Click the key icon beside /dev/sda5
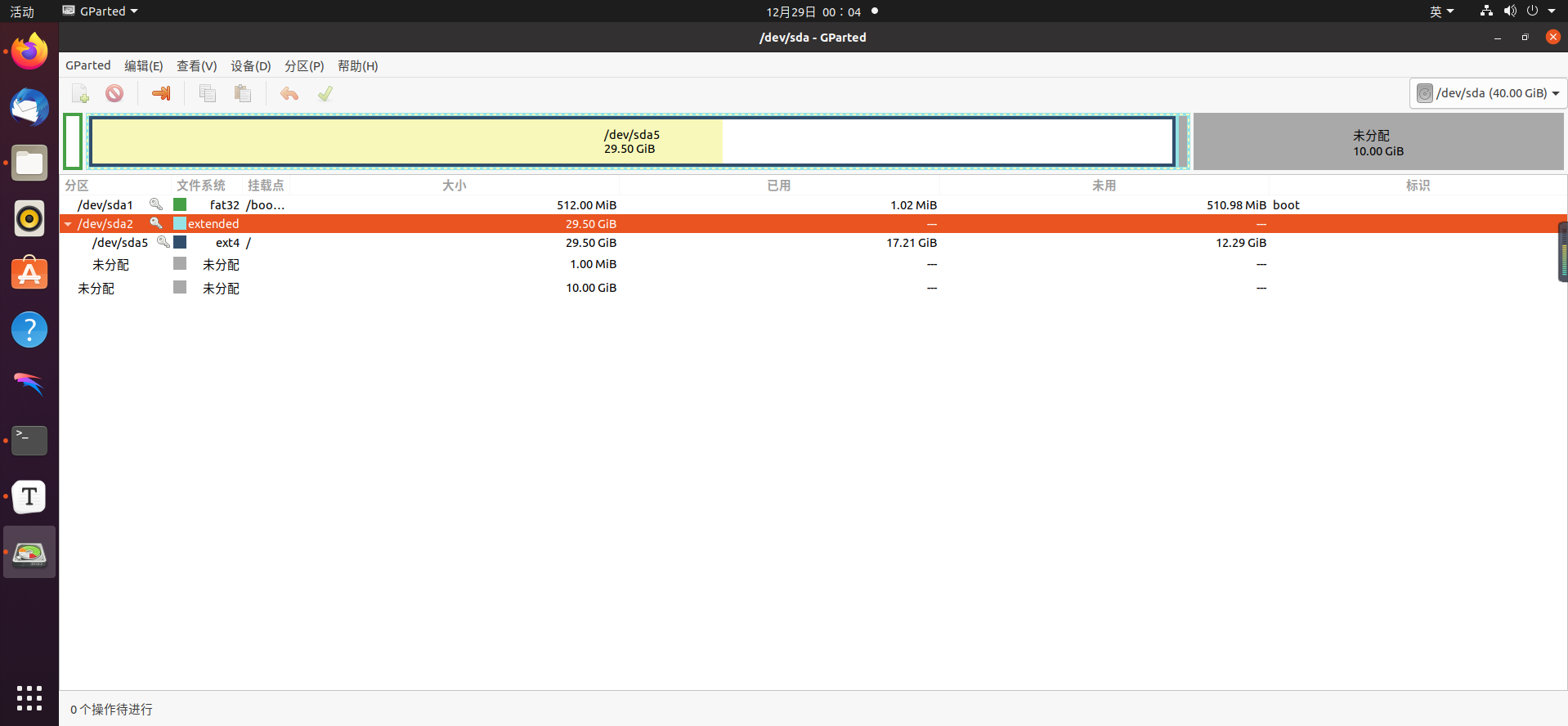The width and height of the screenshot is (1568, 726). (x=164, y=242)
